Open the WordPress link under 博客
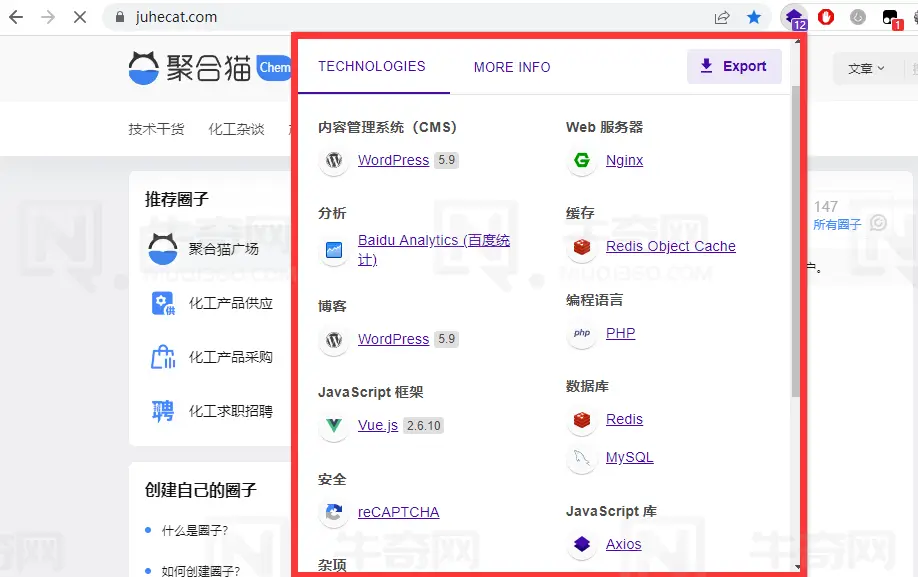 pyautogui.click(x=393, y=339)
